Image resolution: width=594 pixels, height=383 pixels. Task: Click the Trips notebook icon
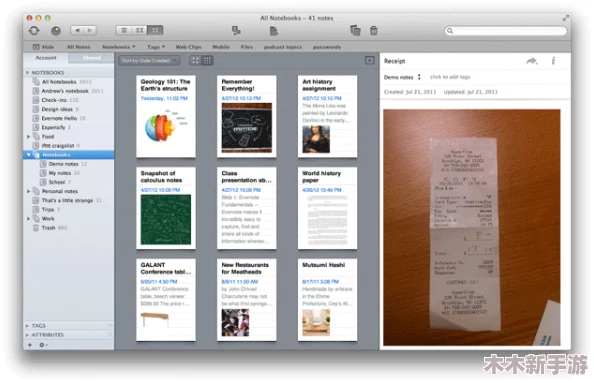36,209
